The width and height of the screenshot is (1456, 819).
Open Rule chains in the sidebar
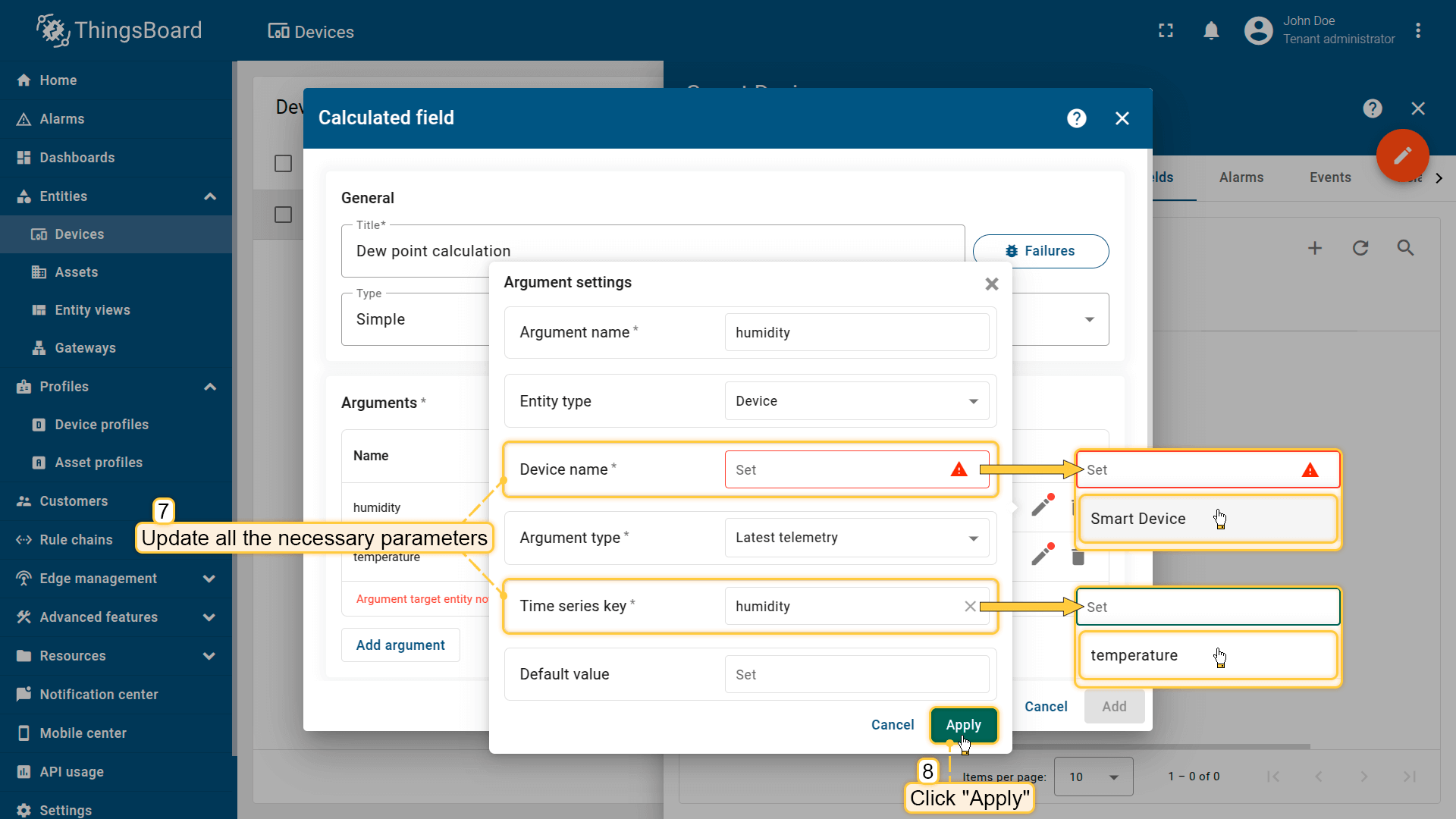pos(76,540)
